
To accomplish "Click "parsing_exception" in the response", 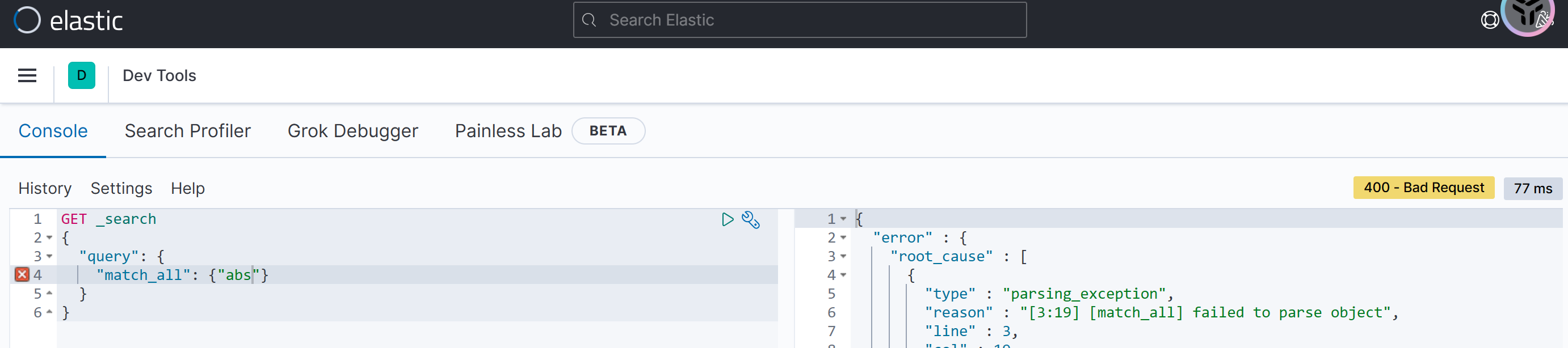I will (x=1083, y=294).
